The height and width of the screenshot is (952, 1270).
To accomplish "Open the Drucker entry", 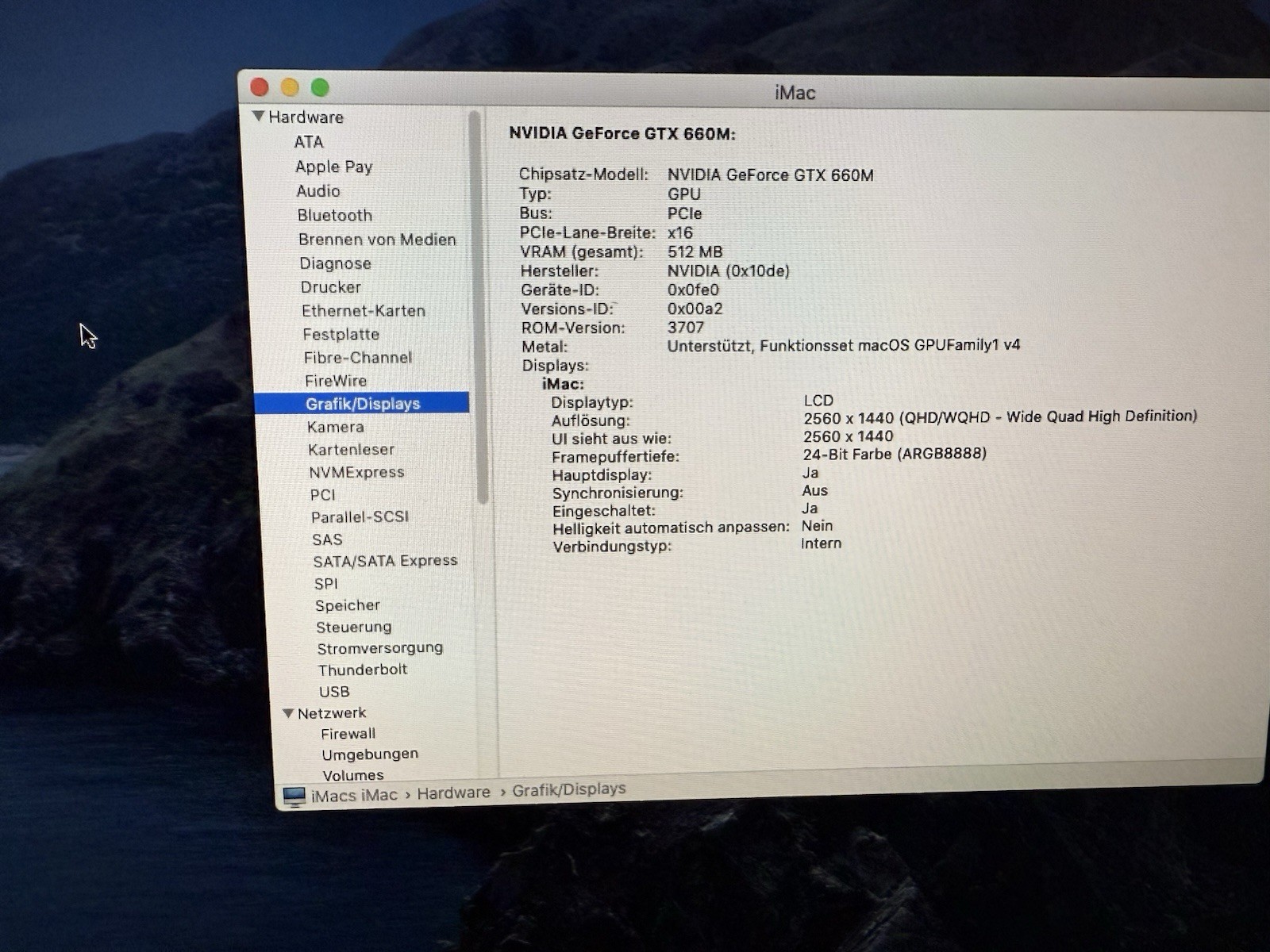I will click(330, 287).
